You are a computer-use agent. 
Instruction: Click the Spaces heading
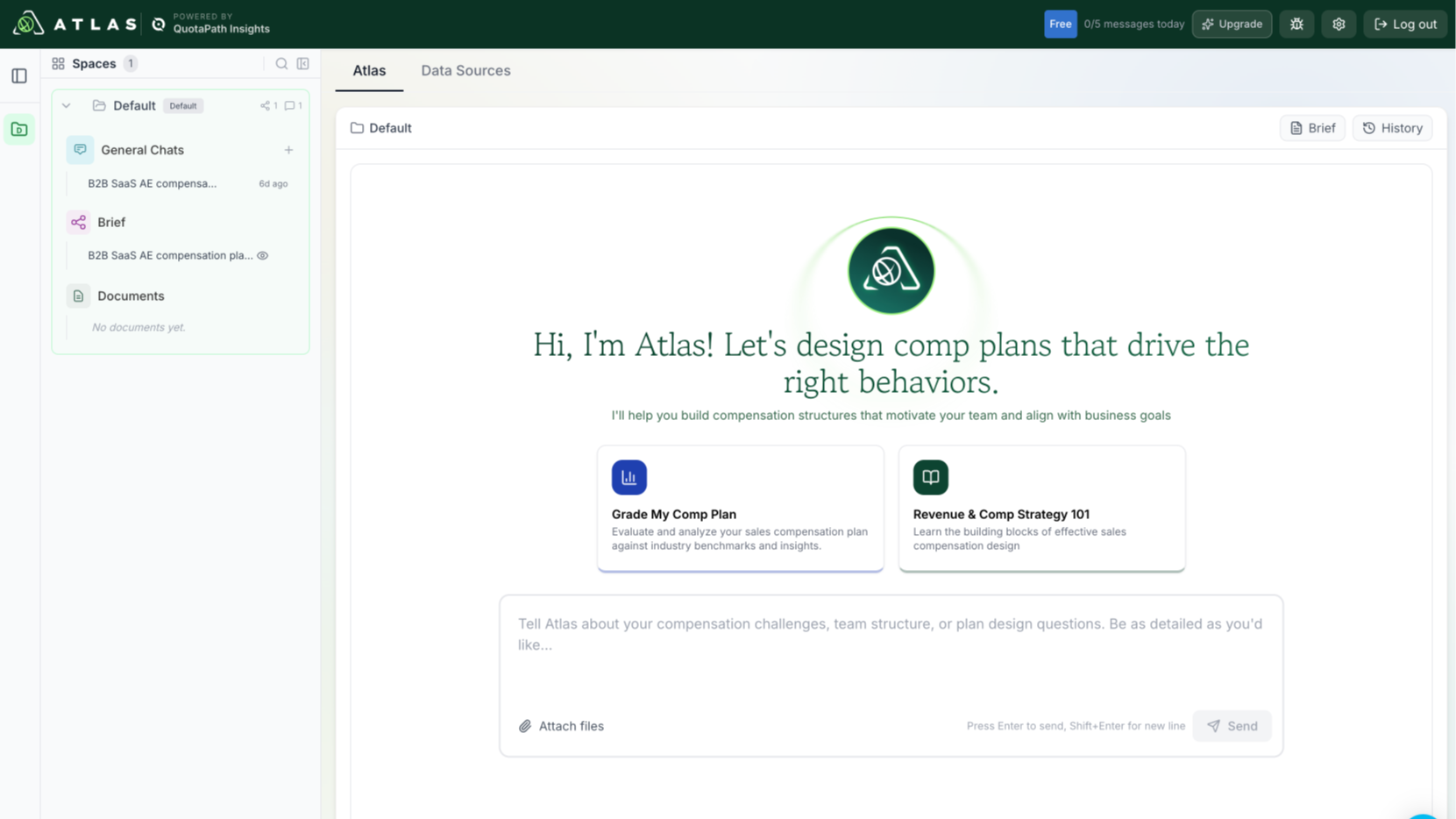pyautogui.click(x=94, y=63)
